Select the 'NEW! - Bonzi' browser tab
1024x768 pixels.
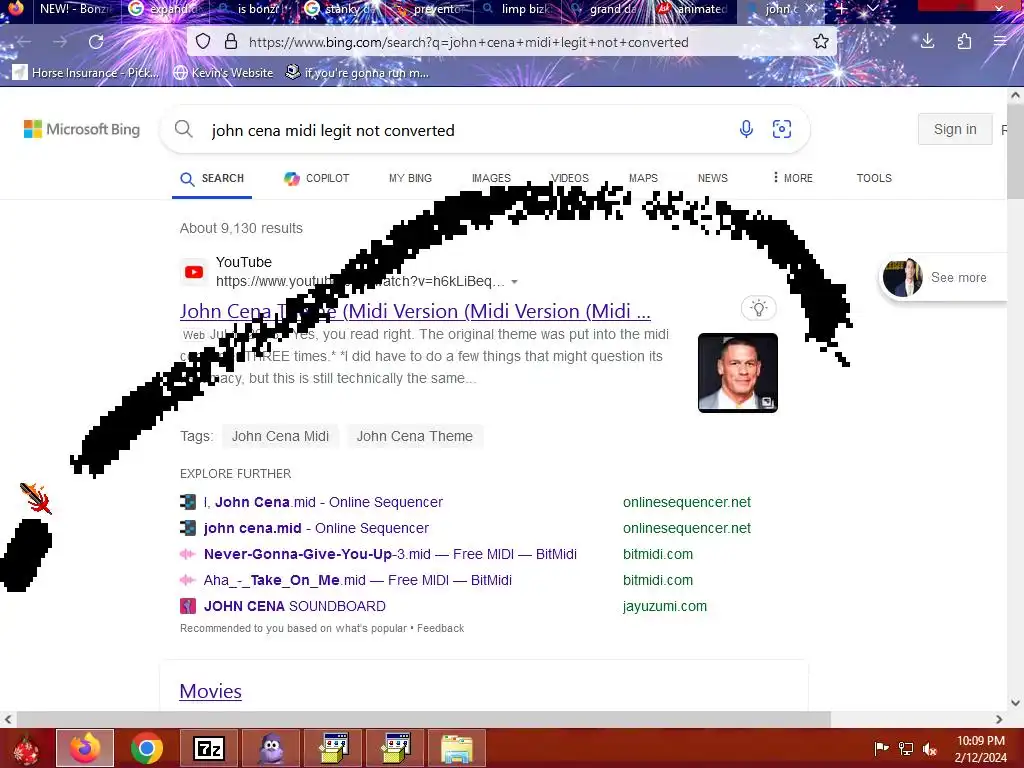click(76, 10)
